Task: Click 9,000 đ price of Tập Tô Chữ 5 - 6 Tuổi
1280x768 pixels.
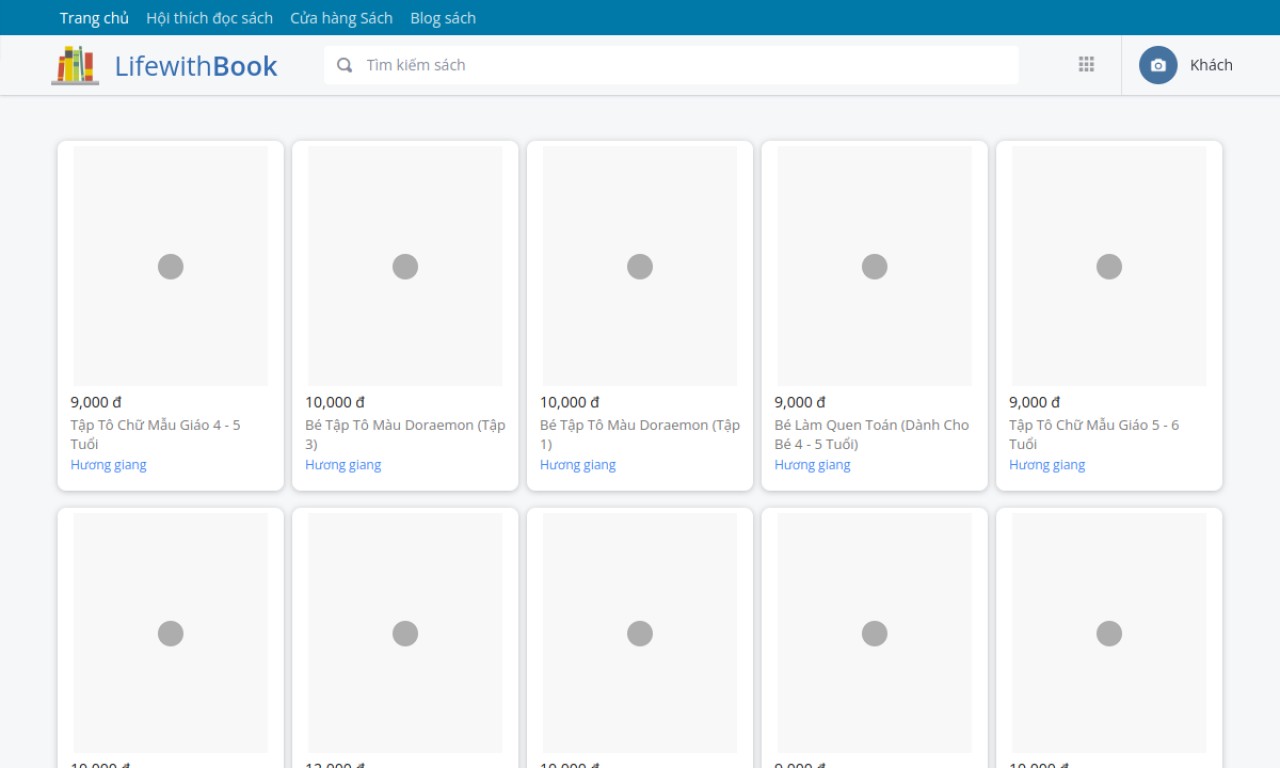Action: coord(1035,402)
